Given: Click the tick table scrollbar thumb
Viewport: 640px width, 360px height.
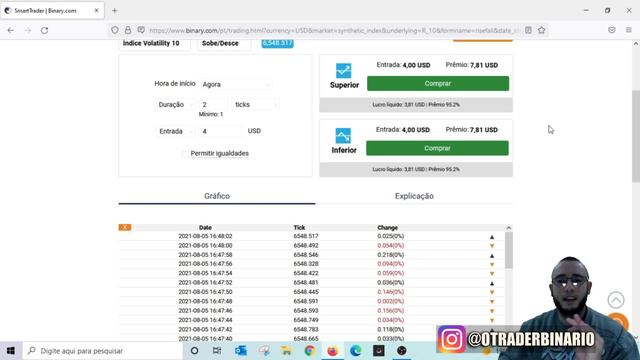Looking at the screenshot, I should pos(509,250).
